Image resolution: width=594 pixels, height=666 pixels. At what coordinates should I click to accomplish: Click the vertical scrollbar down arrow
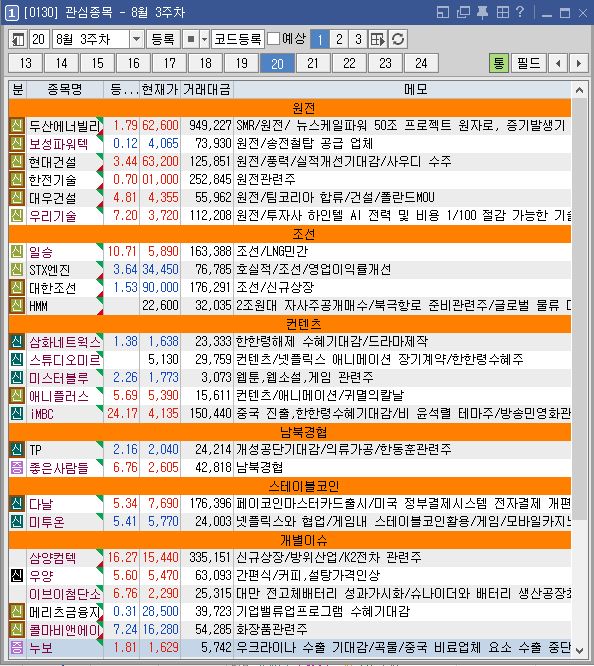579,650
